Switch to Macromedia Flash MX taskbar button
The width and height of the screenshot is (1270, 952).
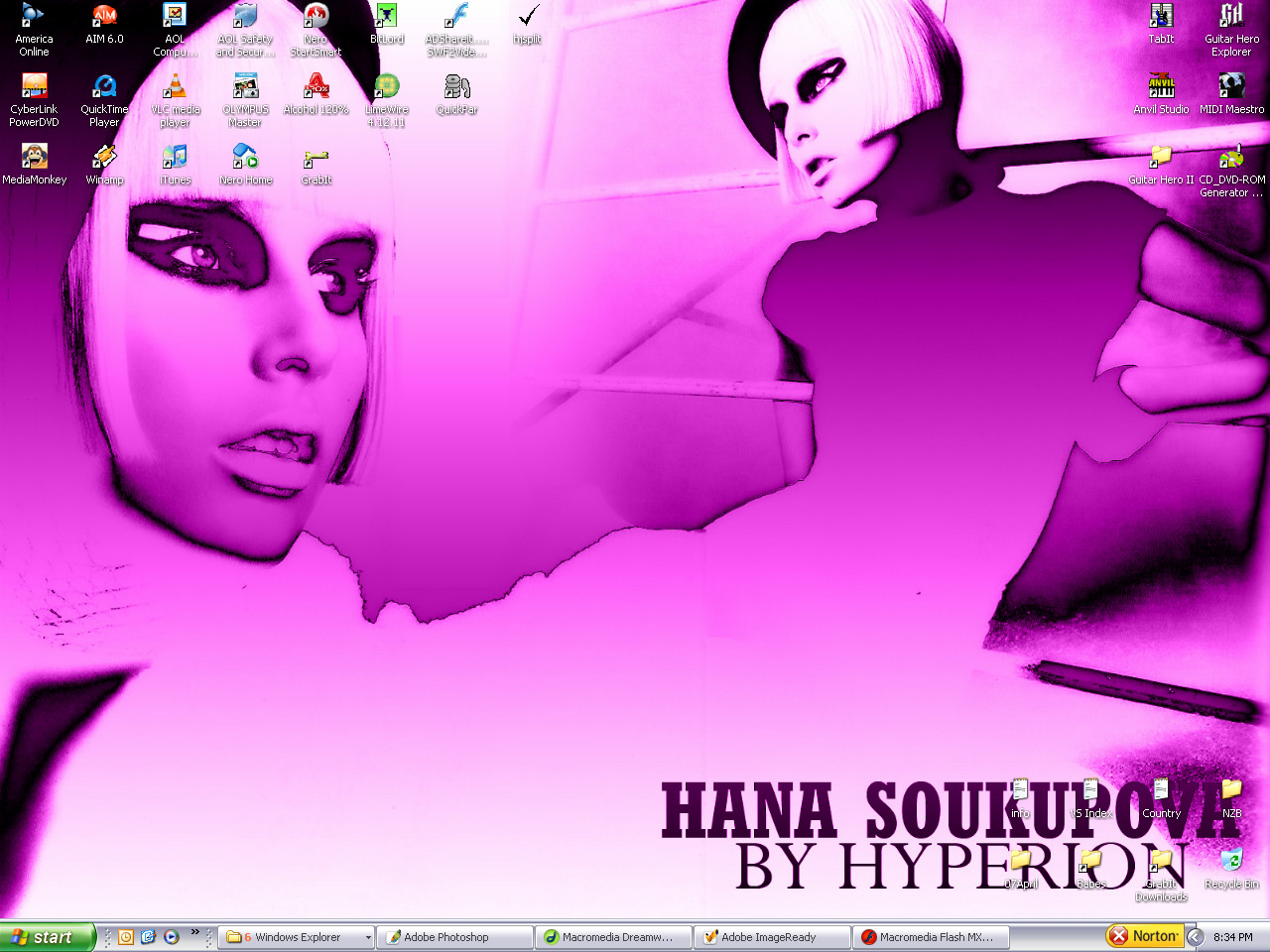(x=931, y=937)
